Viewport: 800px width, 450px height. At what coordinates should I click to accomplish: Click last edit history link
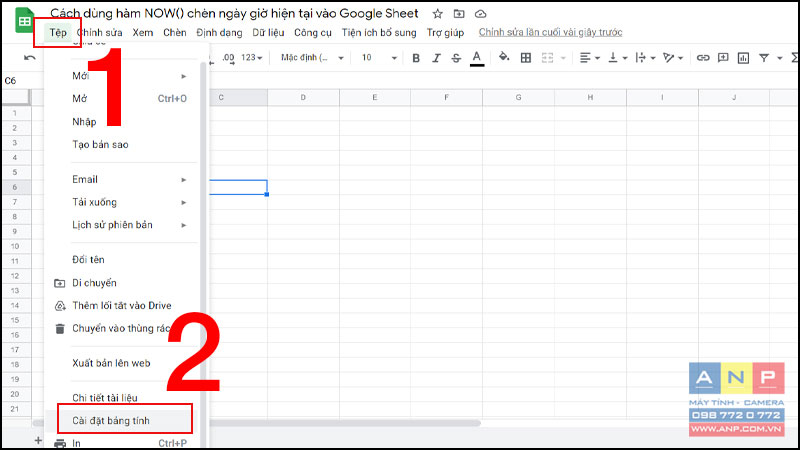pos(551,32)
